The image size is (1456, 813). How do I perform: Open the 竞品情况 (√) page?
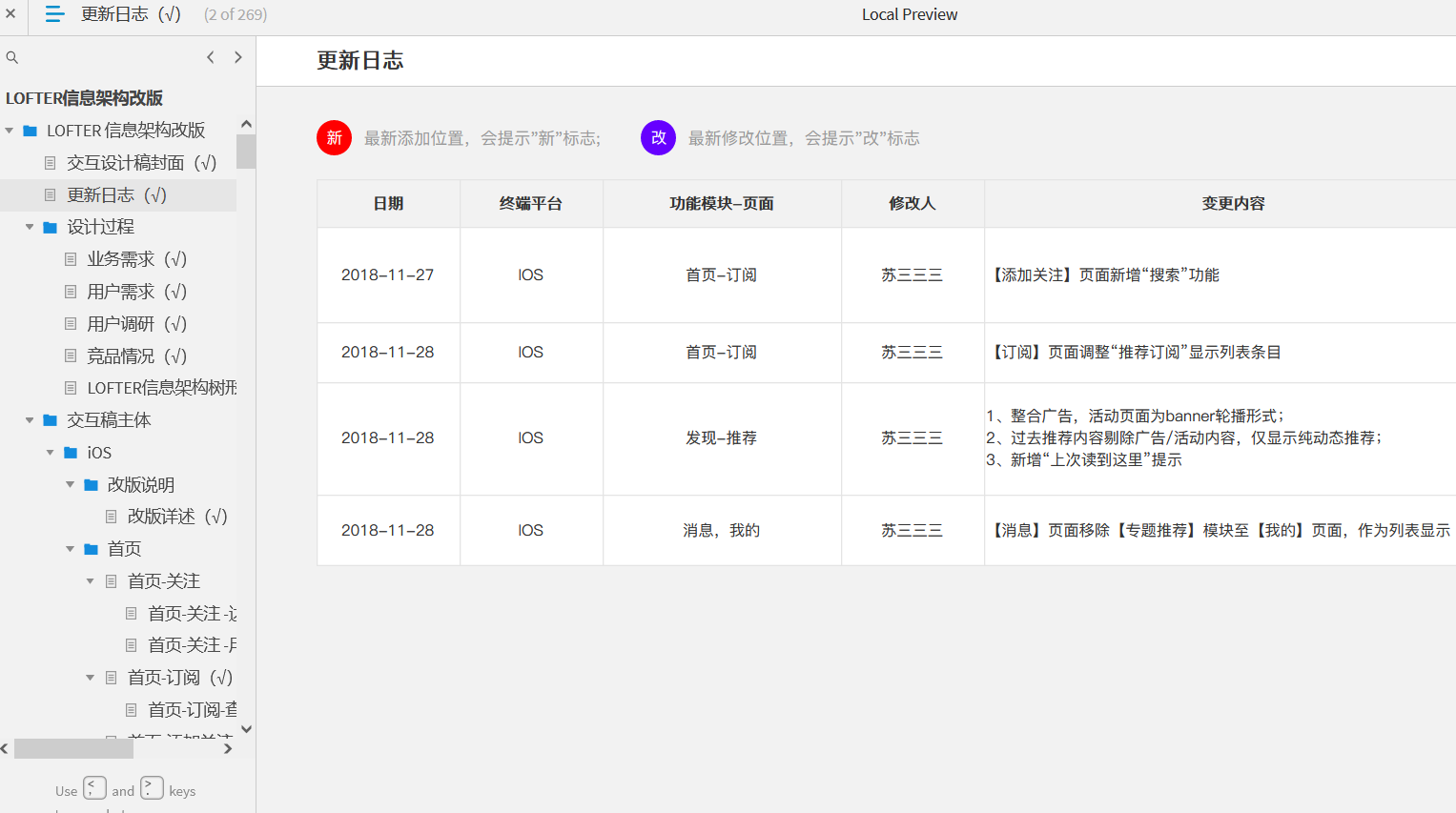point(137,356)
